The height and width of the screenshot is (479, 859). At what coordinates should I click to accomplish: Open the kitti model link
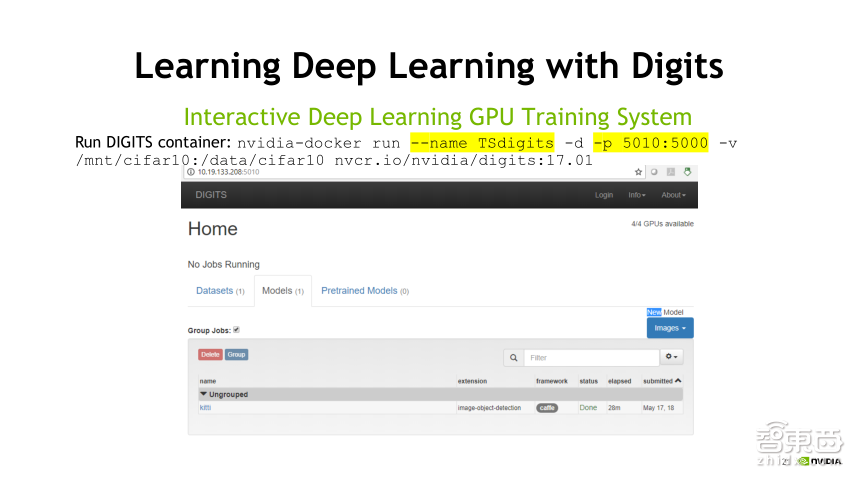(x=205, y=408)
